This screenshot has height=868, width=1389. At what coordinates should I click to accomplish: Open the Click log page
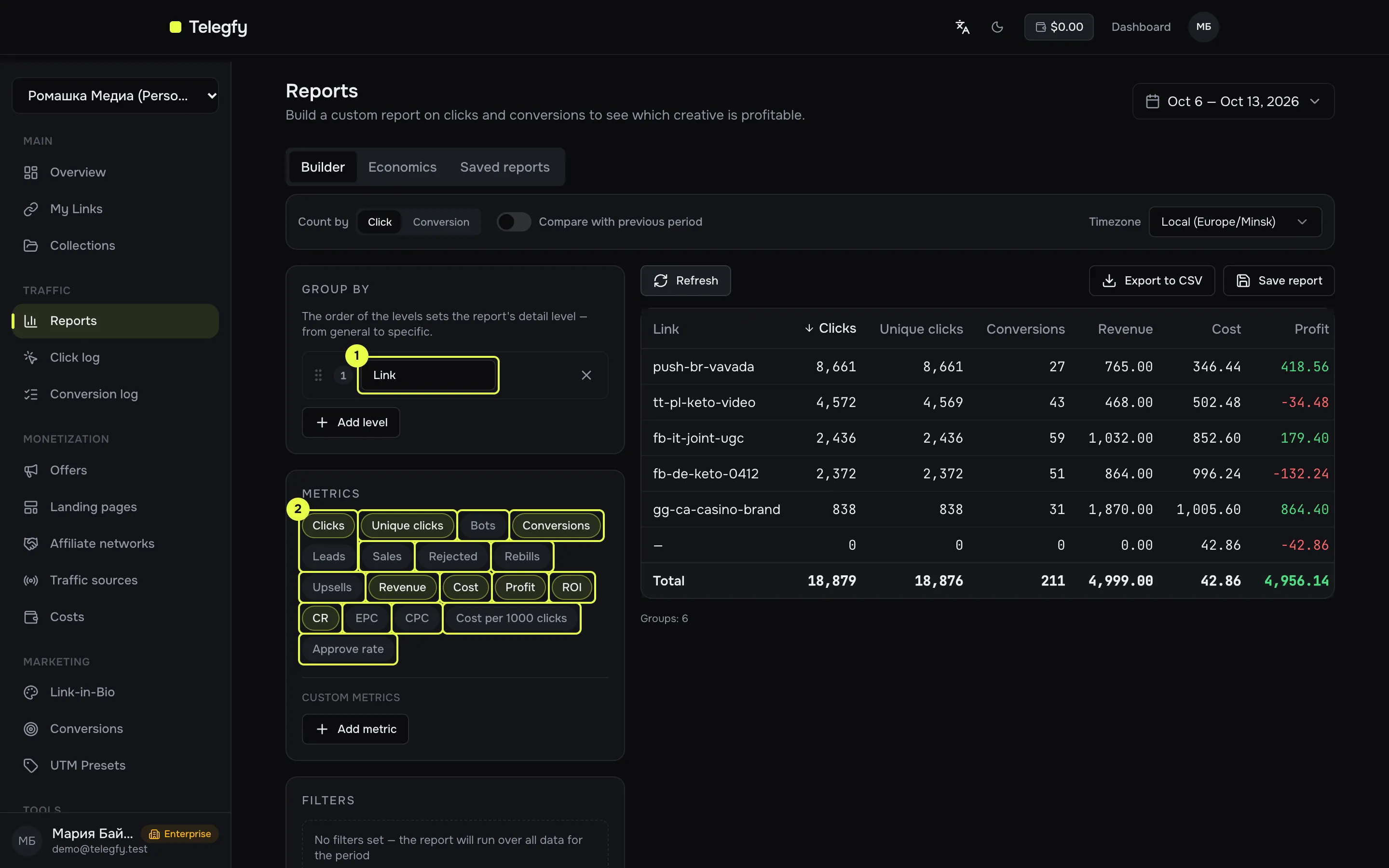point(115,358)
